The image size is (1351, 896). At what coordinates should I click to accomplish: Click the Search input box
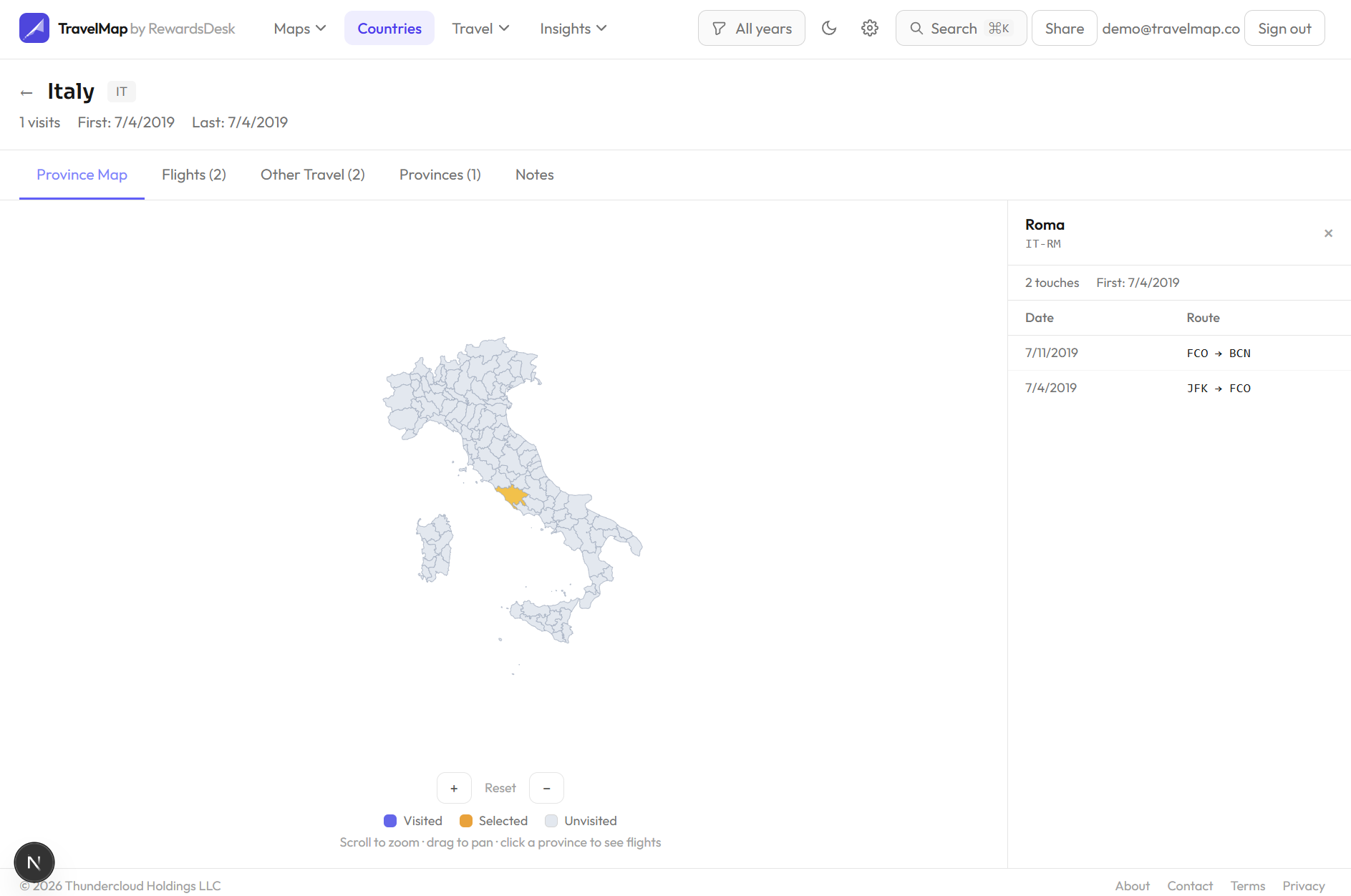(x=961, y=29)
